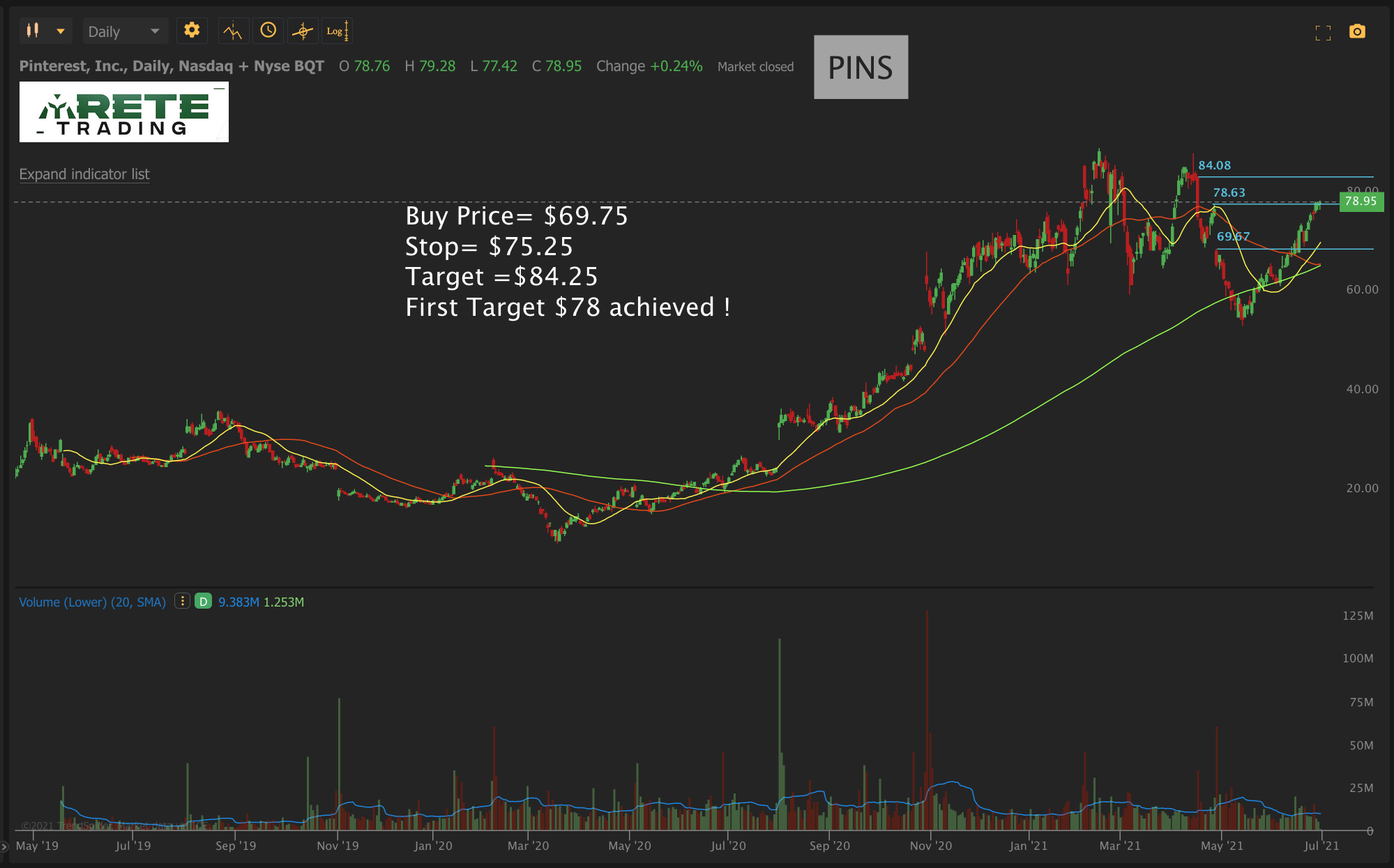Click Volume (Lower) (20, SMA) label

click(92, 602)
